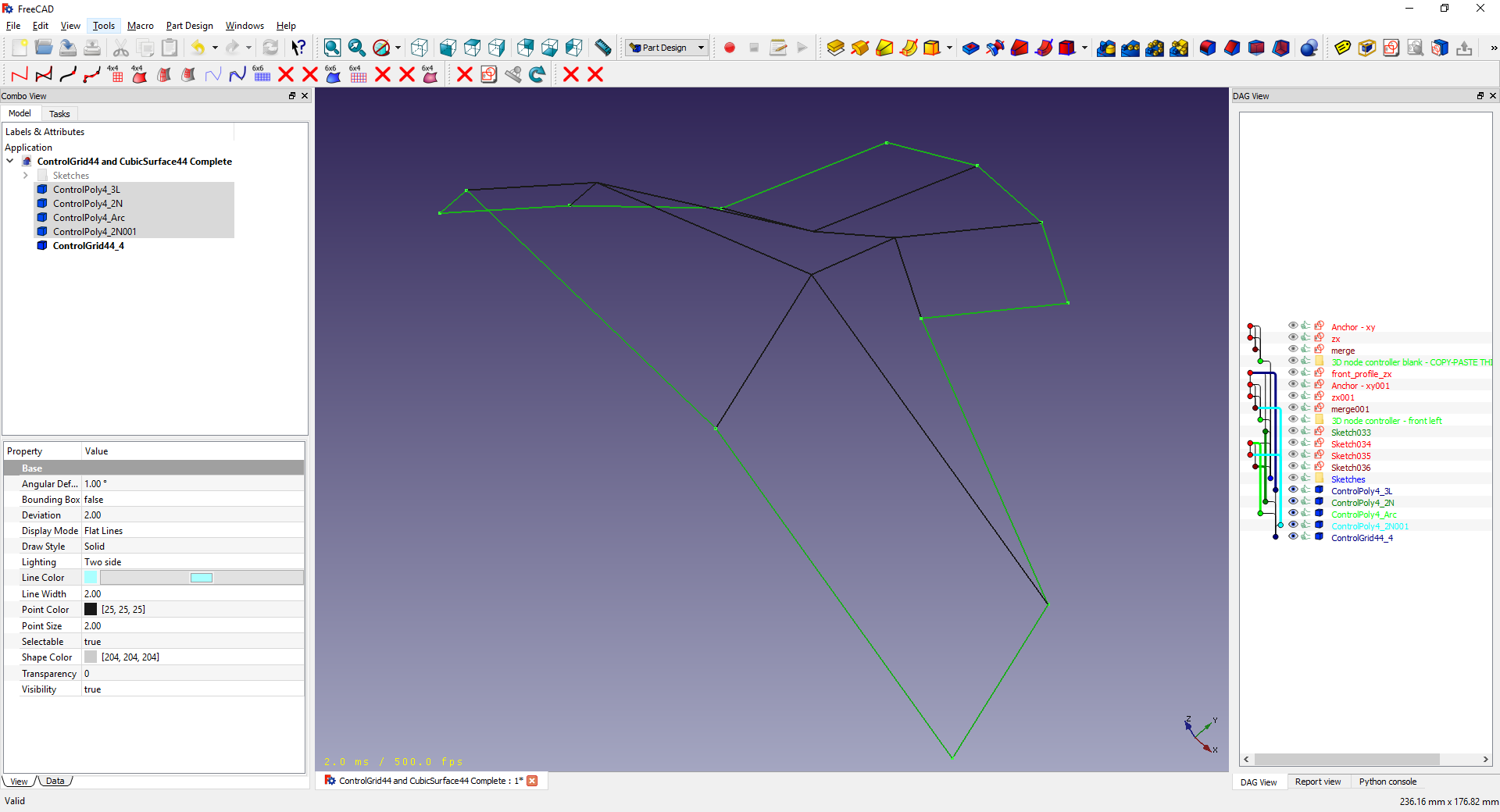The width and height of the screenshot is (1500, 812).
Task: Toggle visibility eye for front_profile_zx in DAG
Action: point(1293,373)
